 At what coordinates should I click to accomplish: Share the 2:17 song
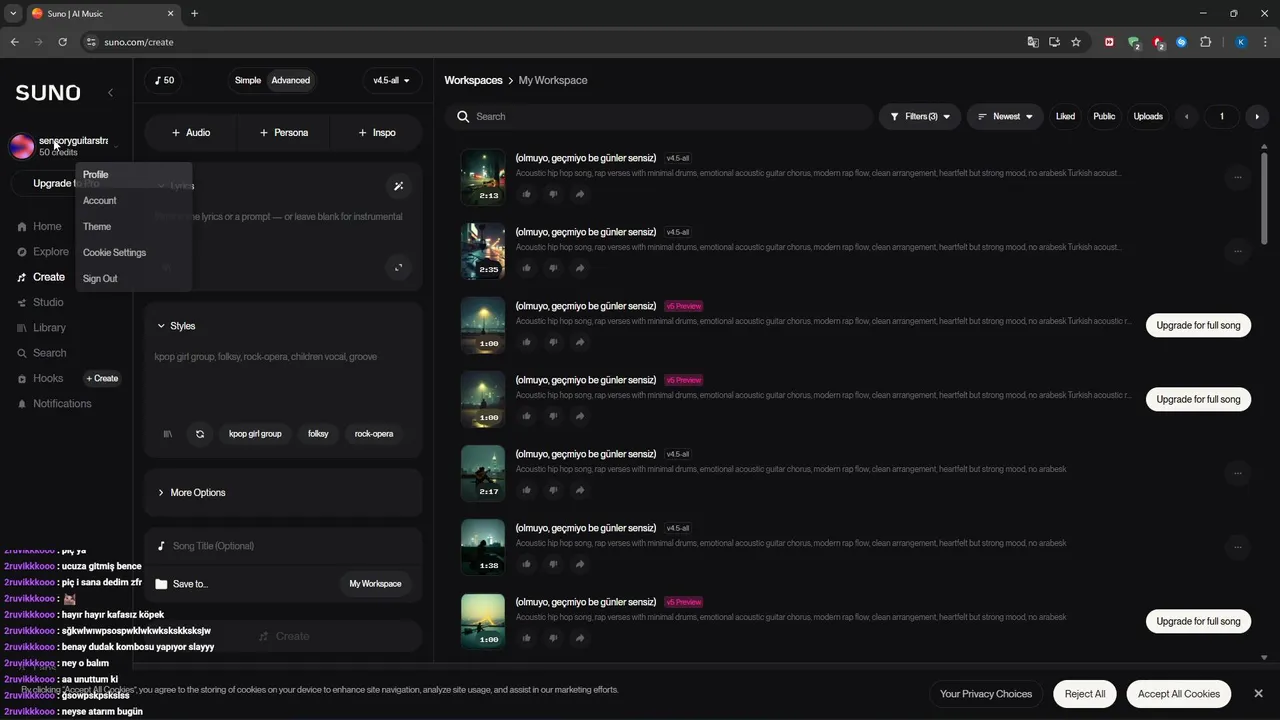click(580, 490)
